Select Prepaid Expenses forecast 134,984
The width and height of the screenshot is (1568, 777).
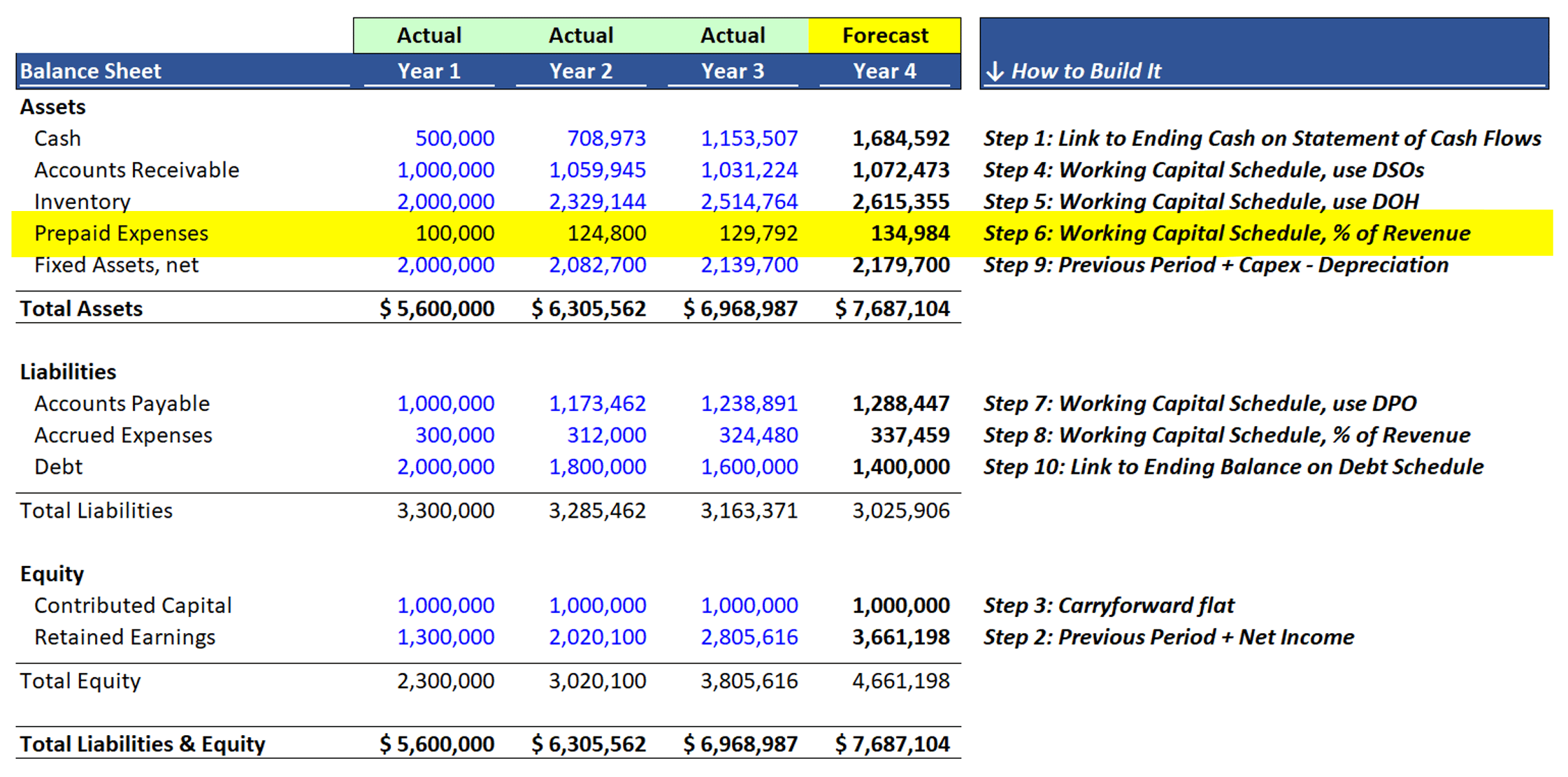tap(910, 233)
